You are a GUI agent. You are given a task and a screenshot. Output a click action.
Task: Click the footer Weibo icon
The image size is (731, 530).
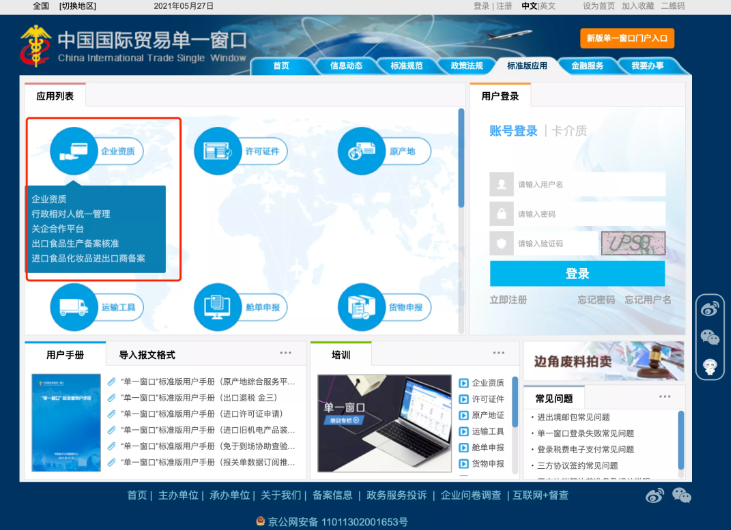tap(655, 496)
